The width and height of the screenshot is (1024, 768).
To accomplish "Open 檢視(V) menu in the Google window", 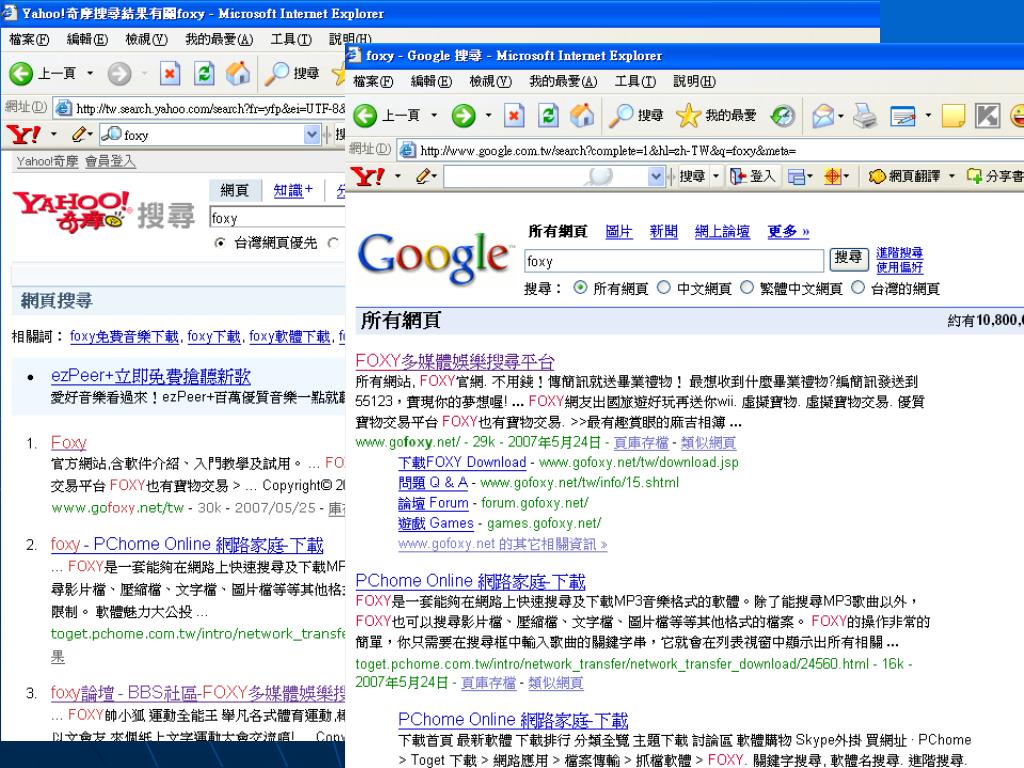I will pyautogui.click(x=490, y=82).
